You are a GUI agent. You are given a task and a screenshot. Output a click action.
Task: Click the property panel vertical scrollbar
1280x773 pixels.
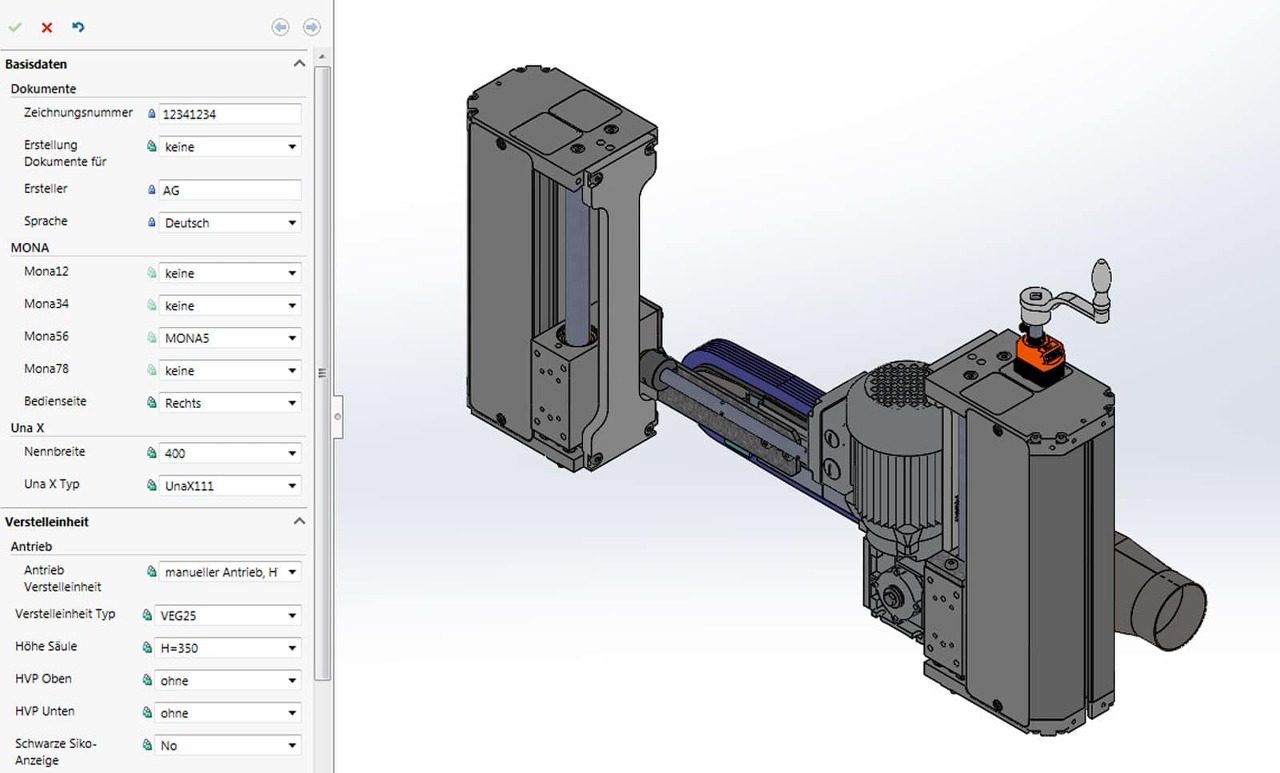(x=322, y=373)
